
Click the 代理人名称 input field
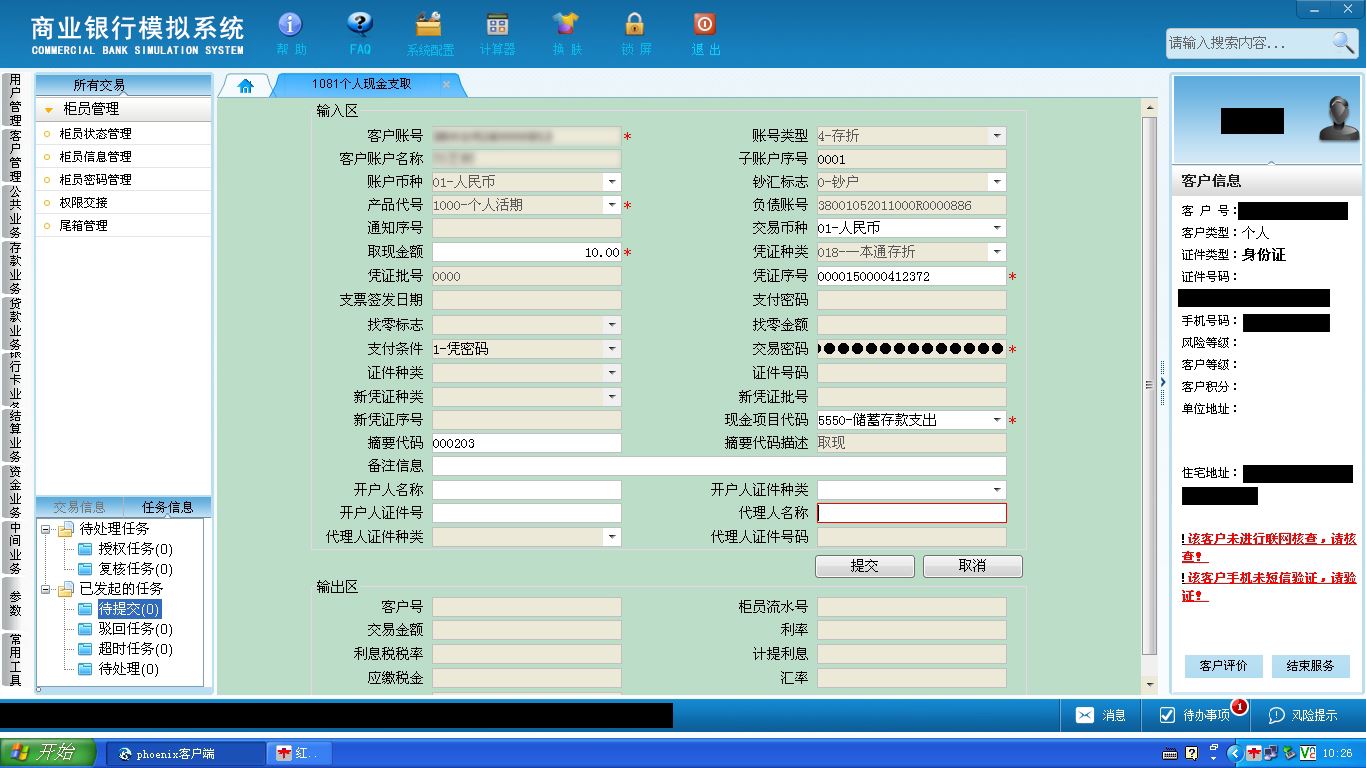pos(911,513)
